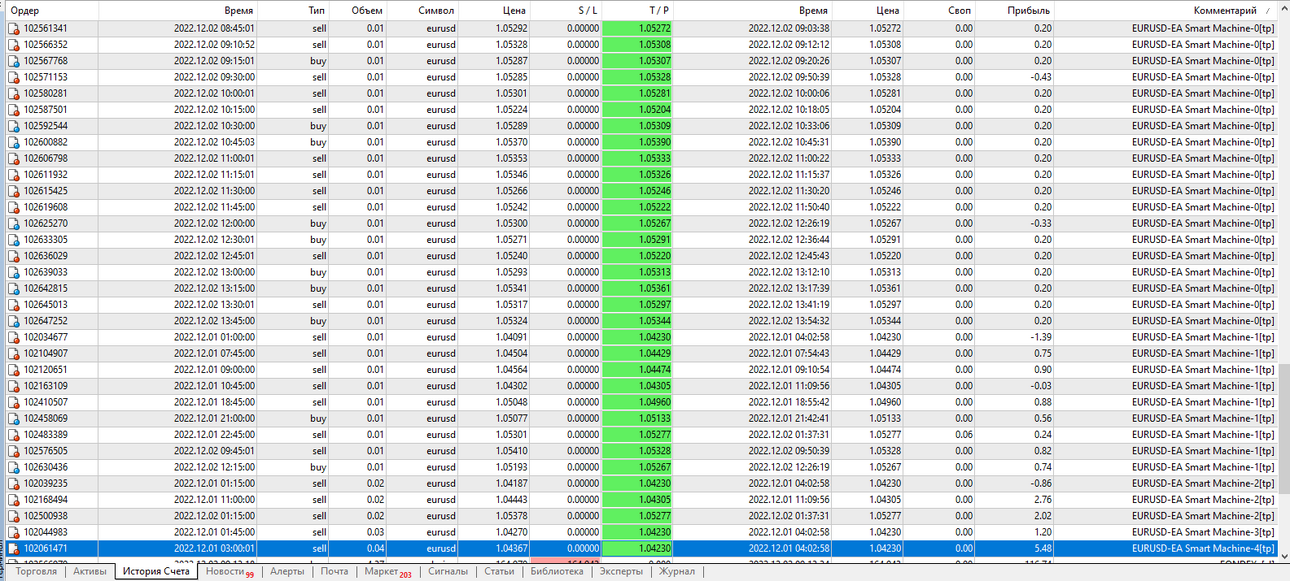
Task: Select the profit value 5.48
Action: coord(1042,549)
